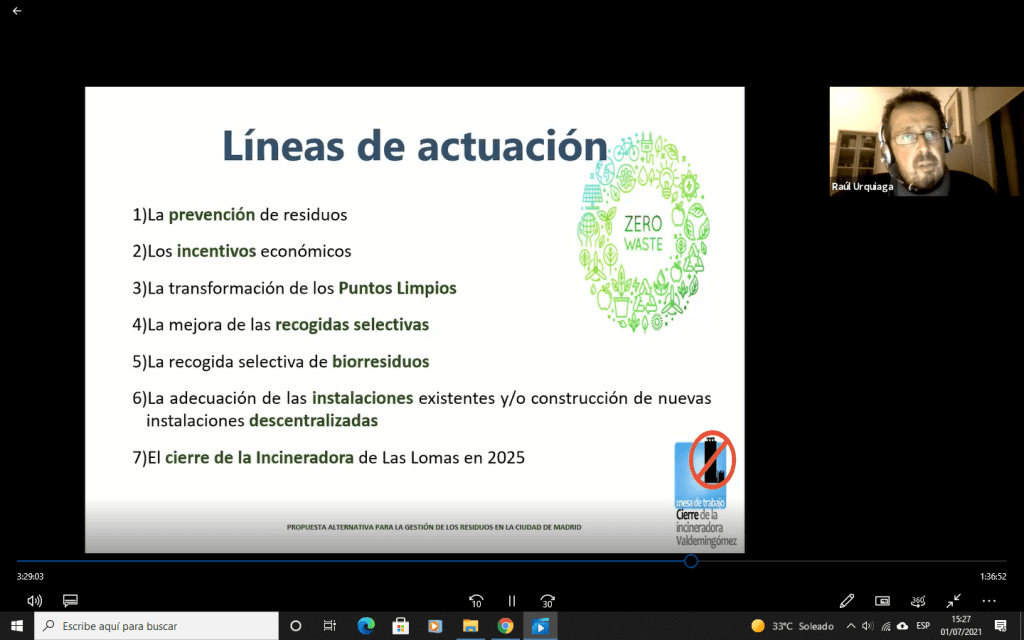Viewport: 1024px width, 640px height.
Task: Skip back 10 seconds
Action: click(476, 601)
